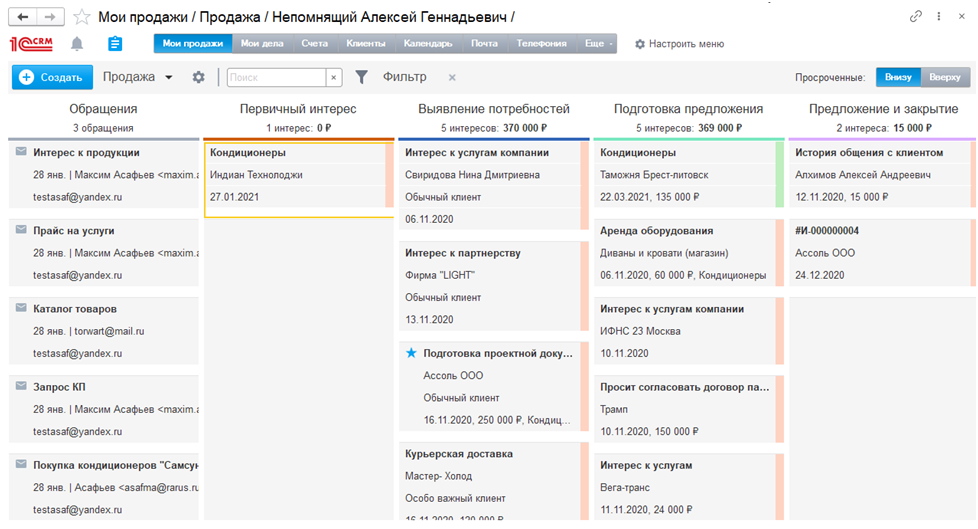Open the vertical dots more menu

coord(939,17)
